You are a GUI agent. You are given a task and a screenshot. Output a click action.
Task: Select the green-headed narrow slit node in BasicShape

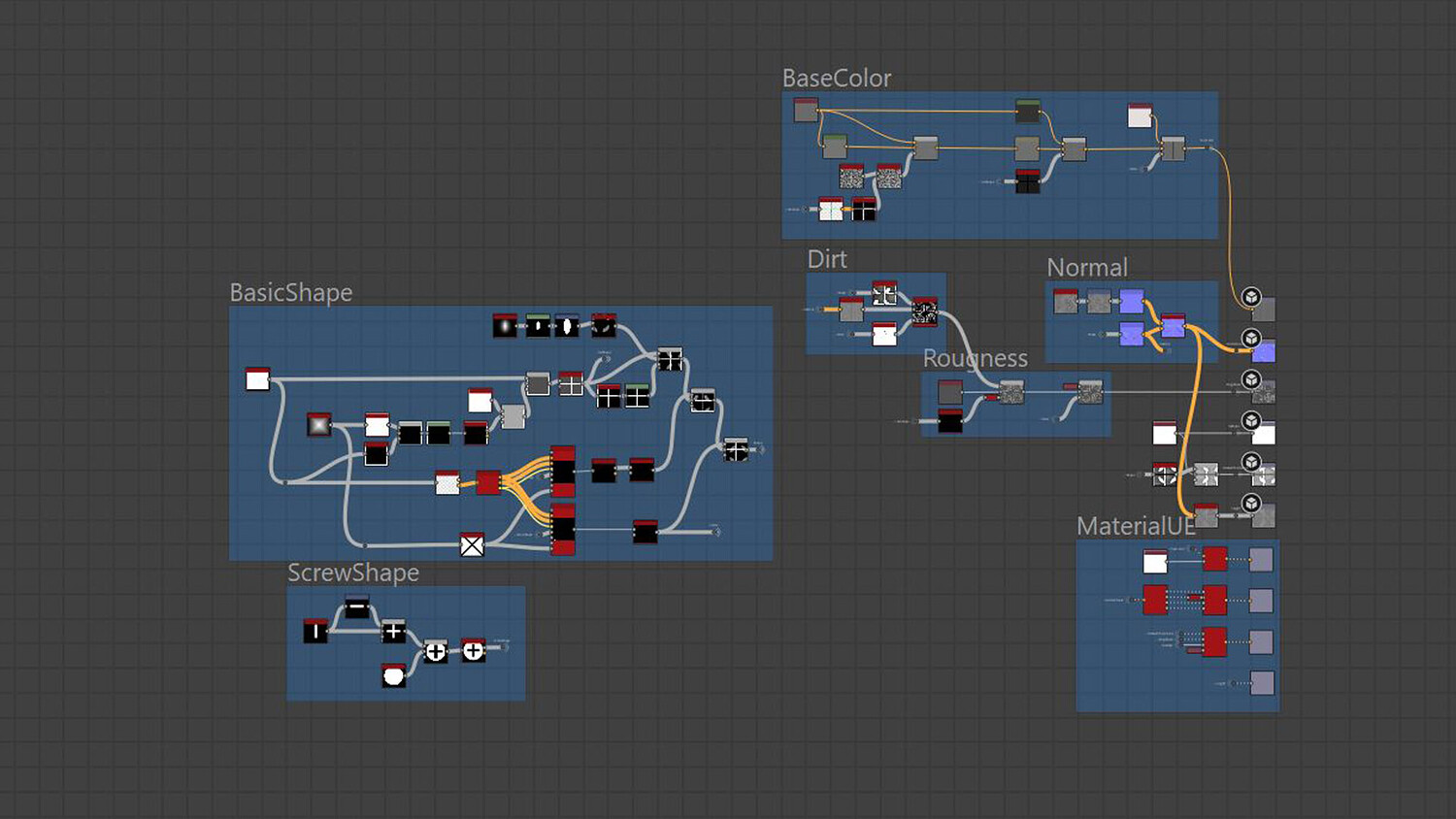[538, 325]
